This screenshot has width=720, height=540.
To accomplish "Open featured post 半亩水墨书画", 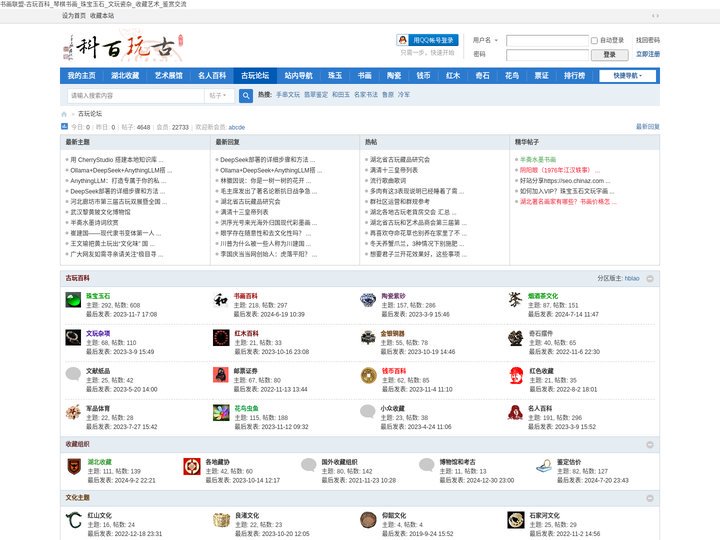I will point(538,160).
